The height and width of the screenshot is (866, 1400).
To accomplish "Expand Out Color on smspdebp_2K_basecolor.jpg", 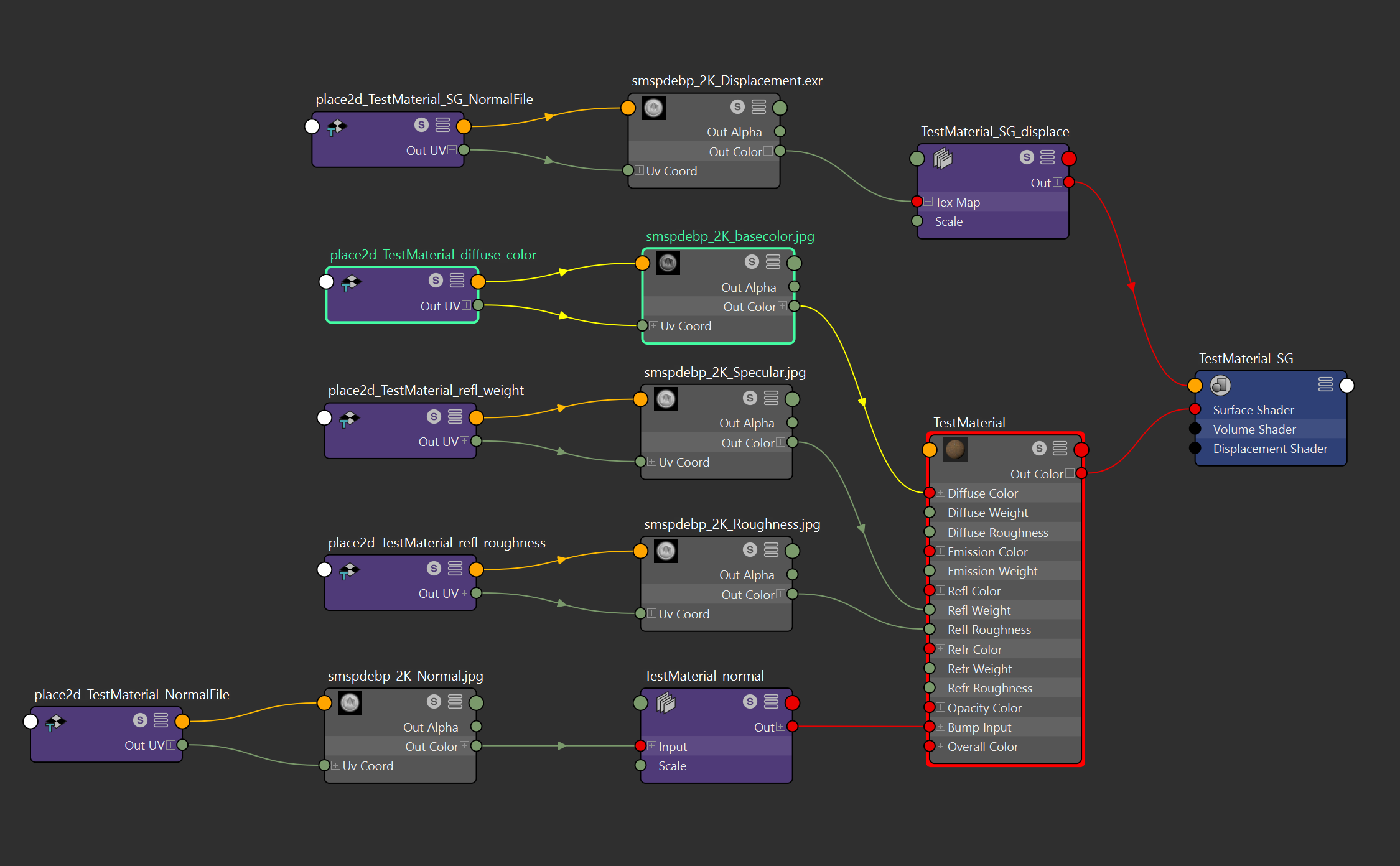I will click(782, 306).
